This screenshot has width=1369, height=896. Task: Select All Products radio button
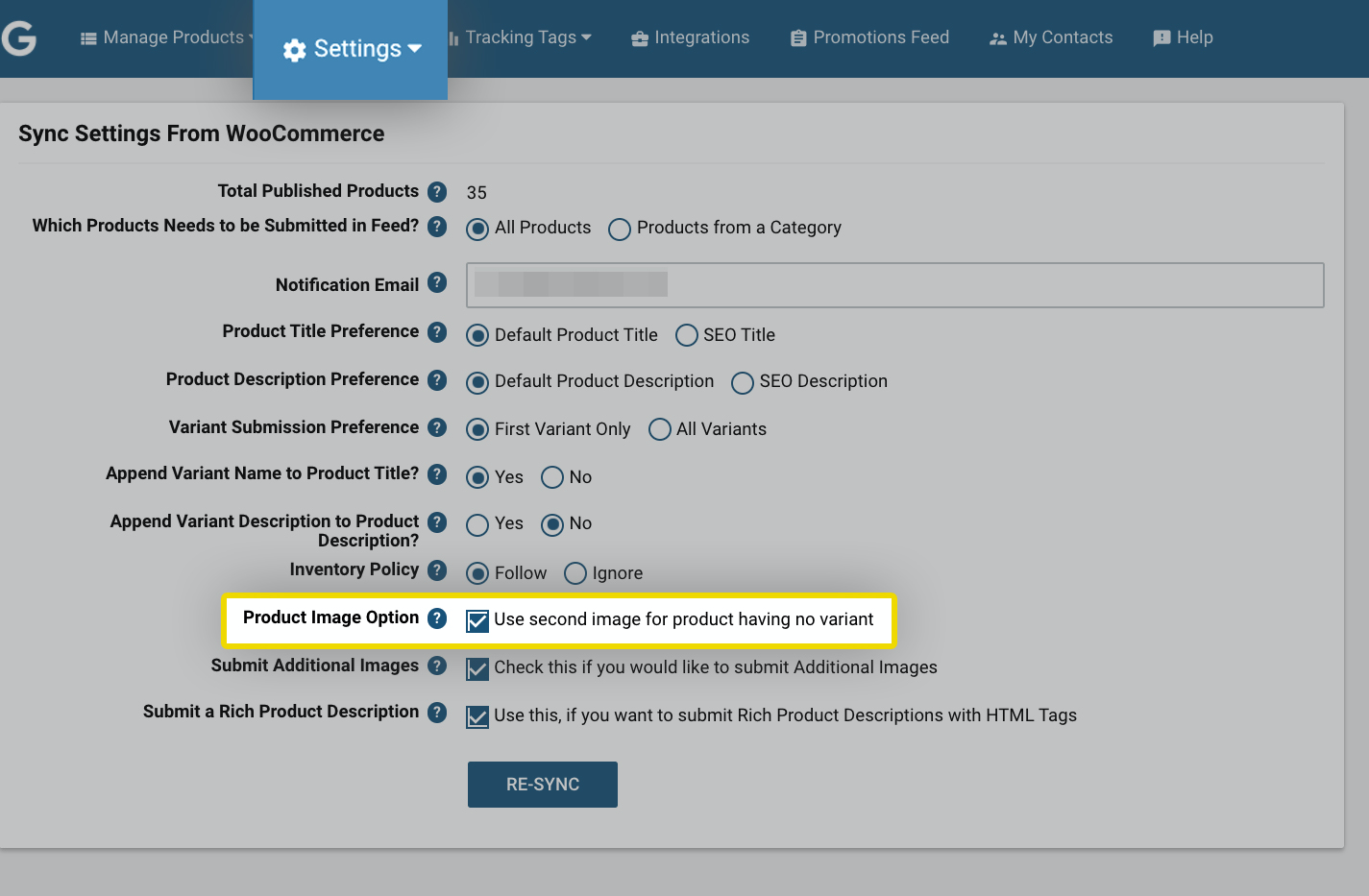[477, 230]
